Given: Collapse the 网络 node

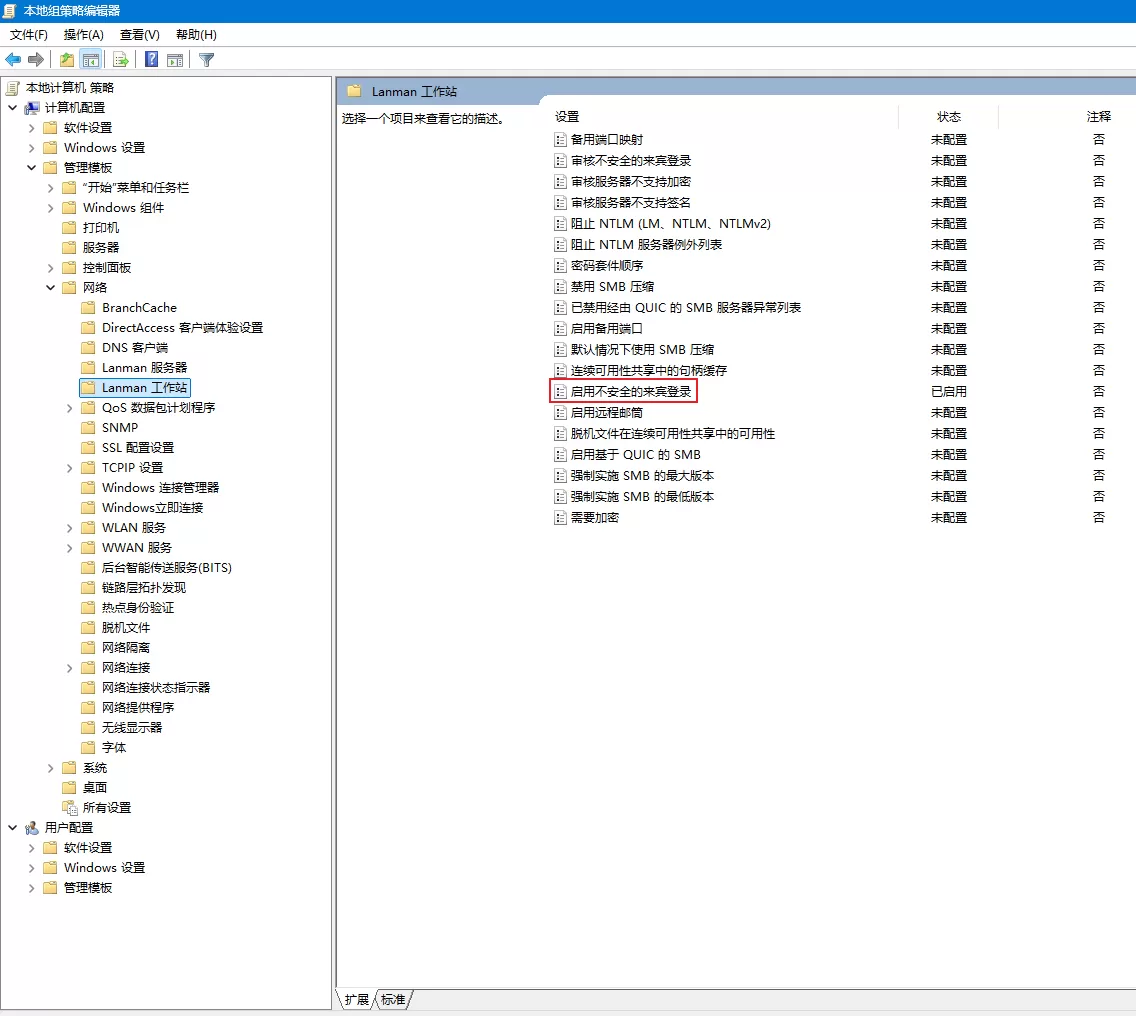Looking at the screenshot, I should pyautogui.click(x=50, y=288).
